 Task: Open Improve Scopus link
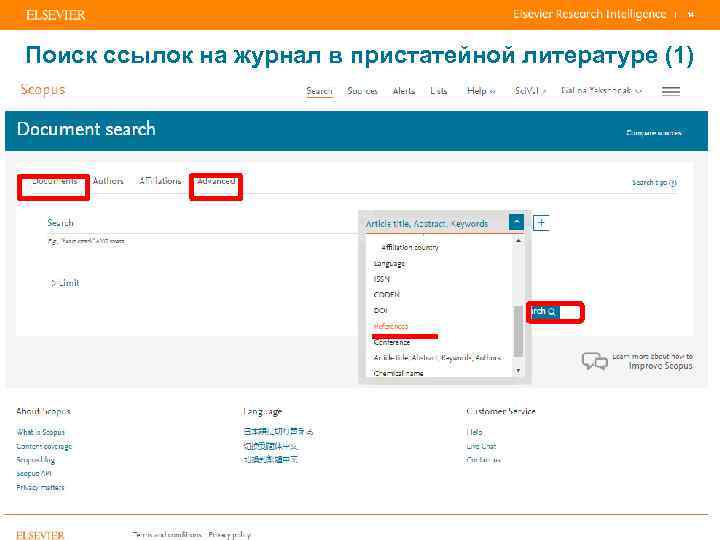click(x=660, y=366)
